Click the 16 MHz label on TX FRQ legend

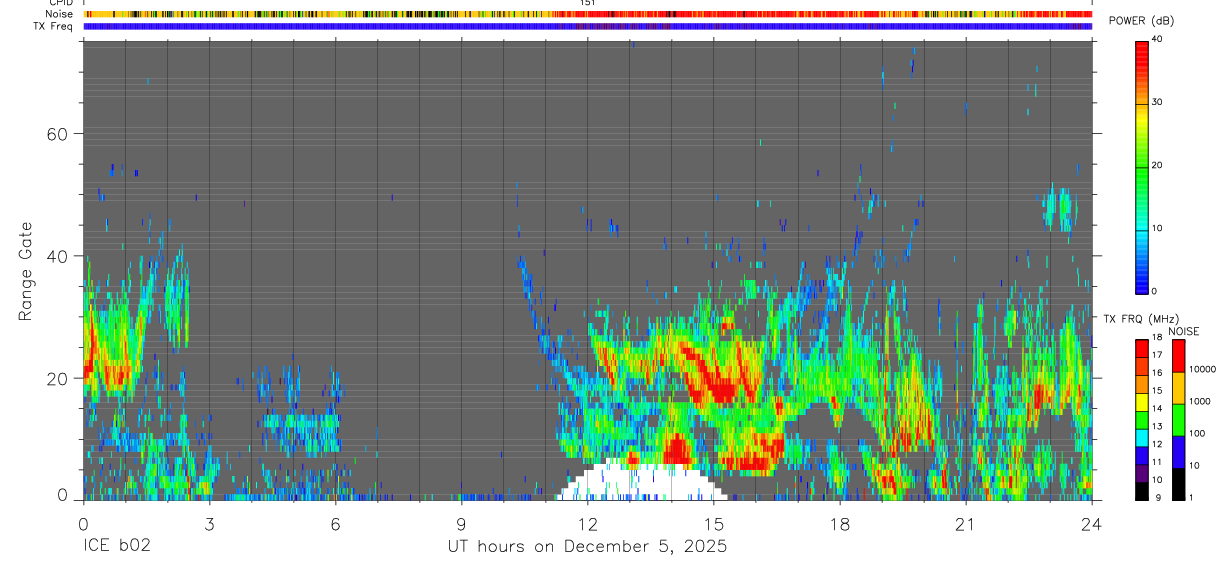(x=1157, y=374)
